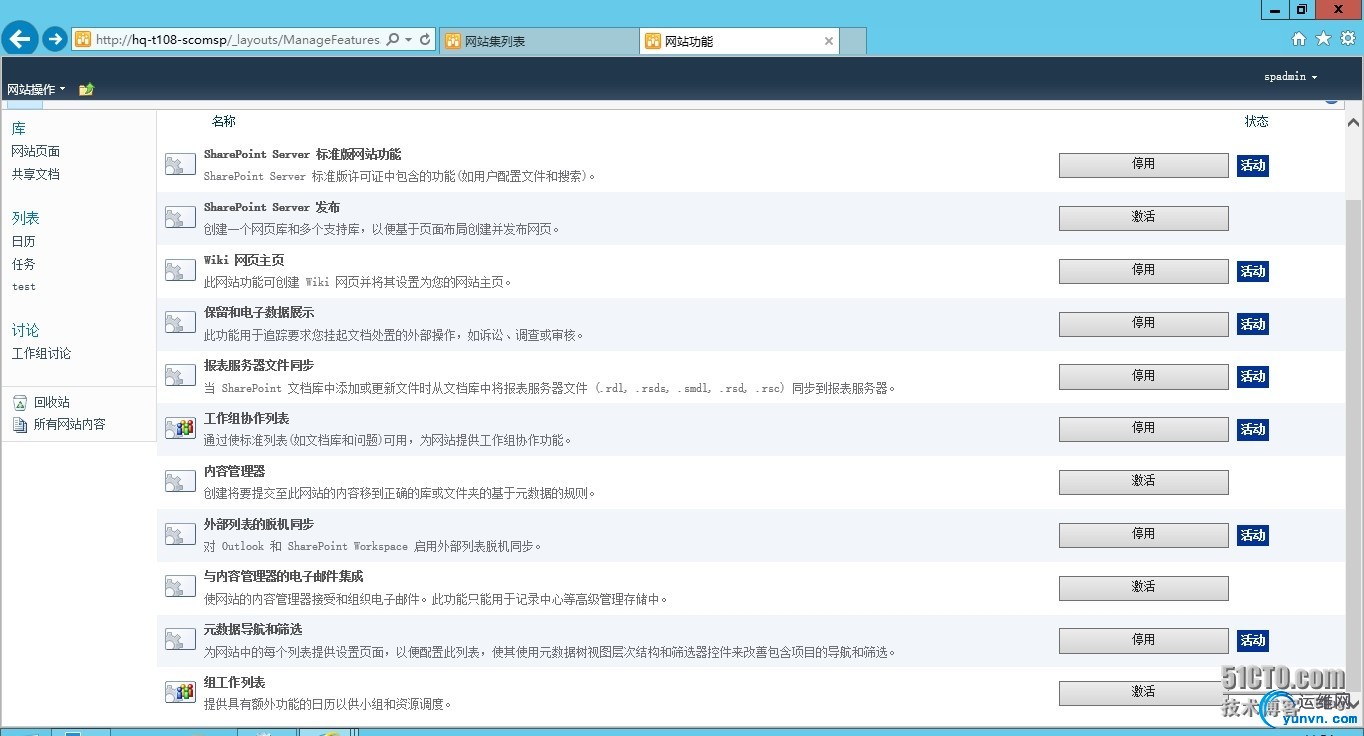Open the 回收站 recycle bin icon

(20, 402)
